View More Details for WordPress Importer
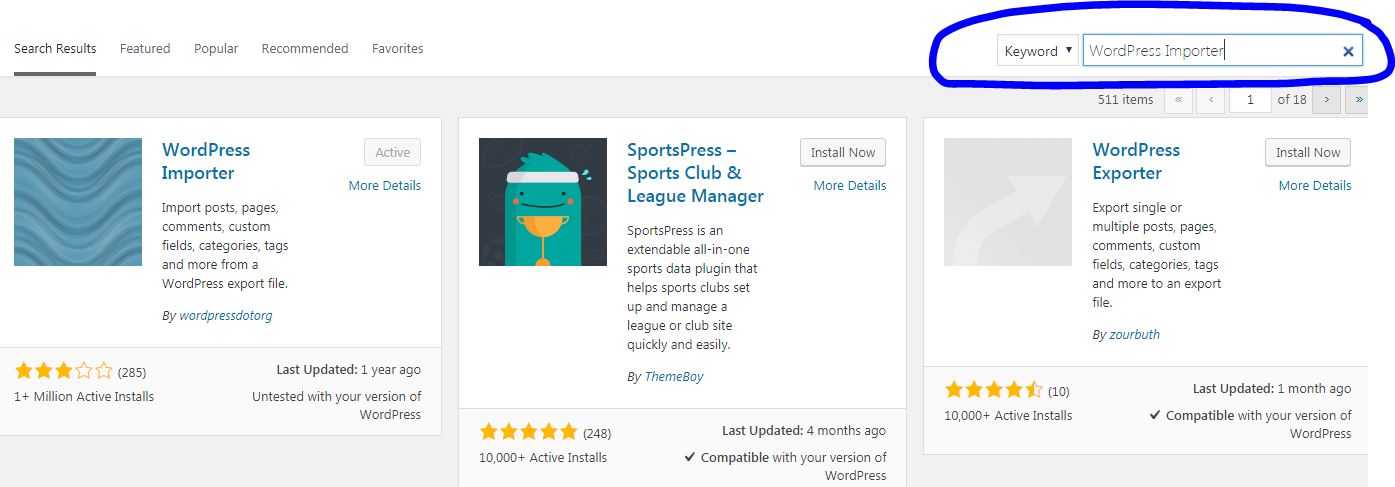The image size is (1395, 487). [x=385, y=185]
